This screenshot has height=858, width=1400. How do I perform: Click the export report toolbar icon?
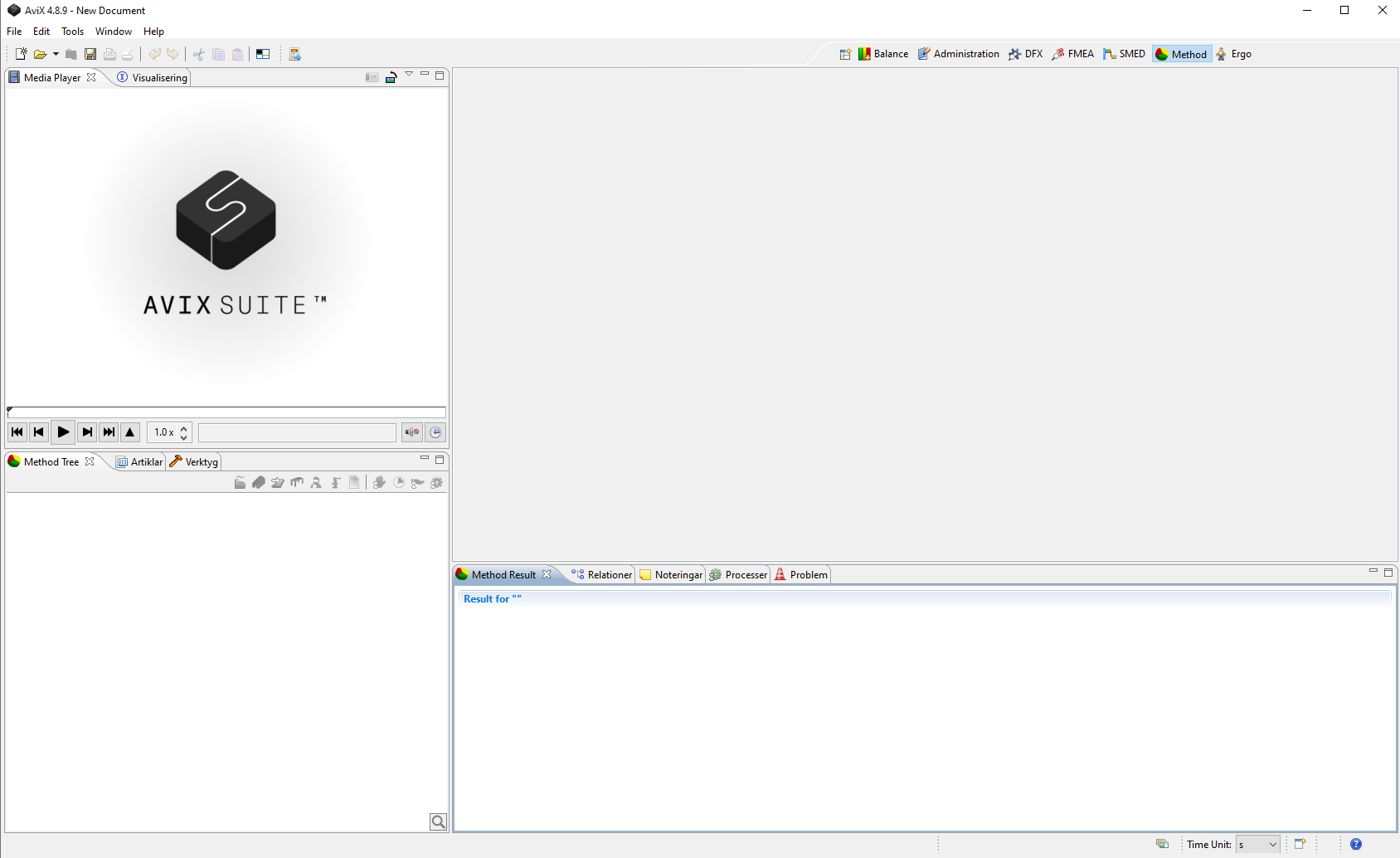(294, 54)
